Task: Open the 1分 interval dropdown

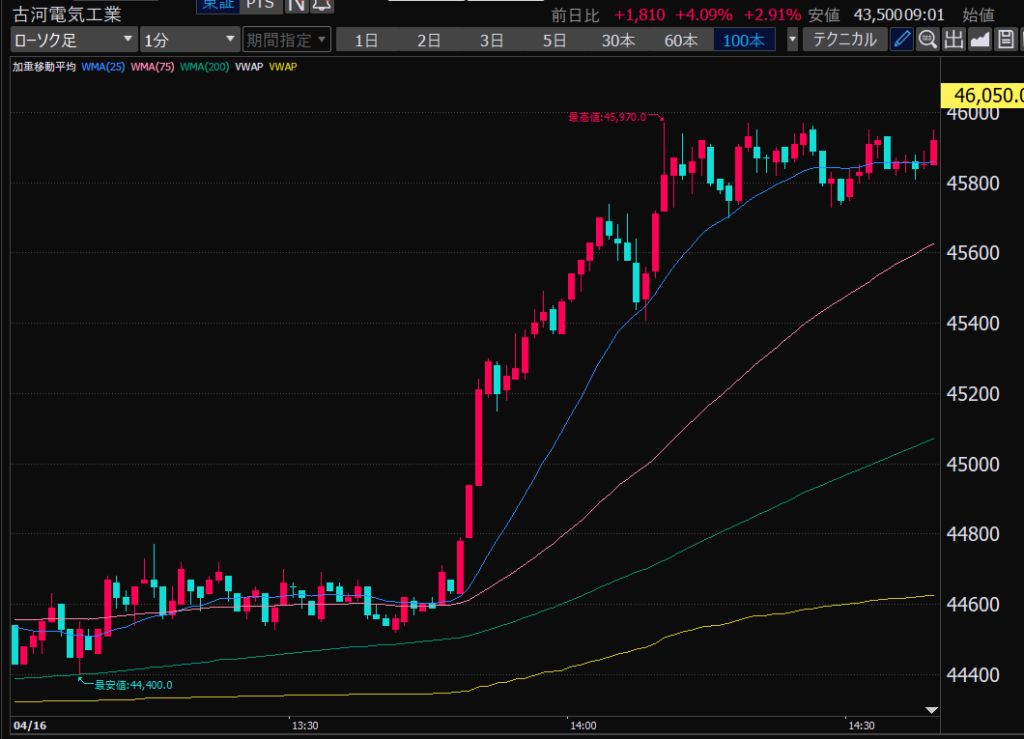Action: (188, 40)
